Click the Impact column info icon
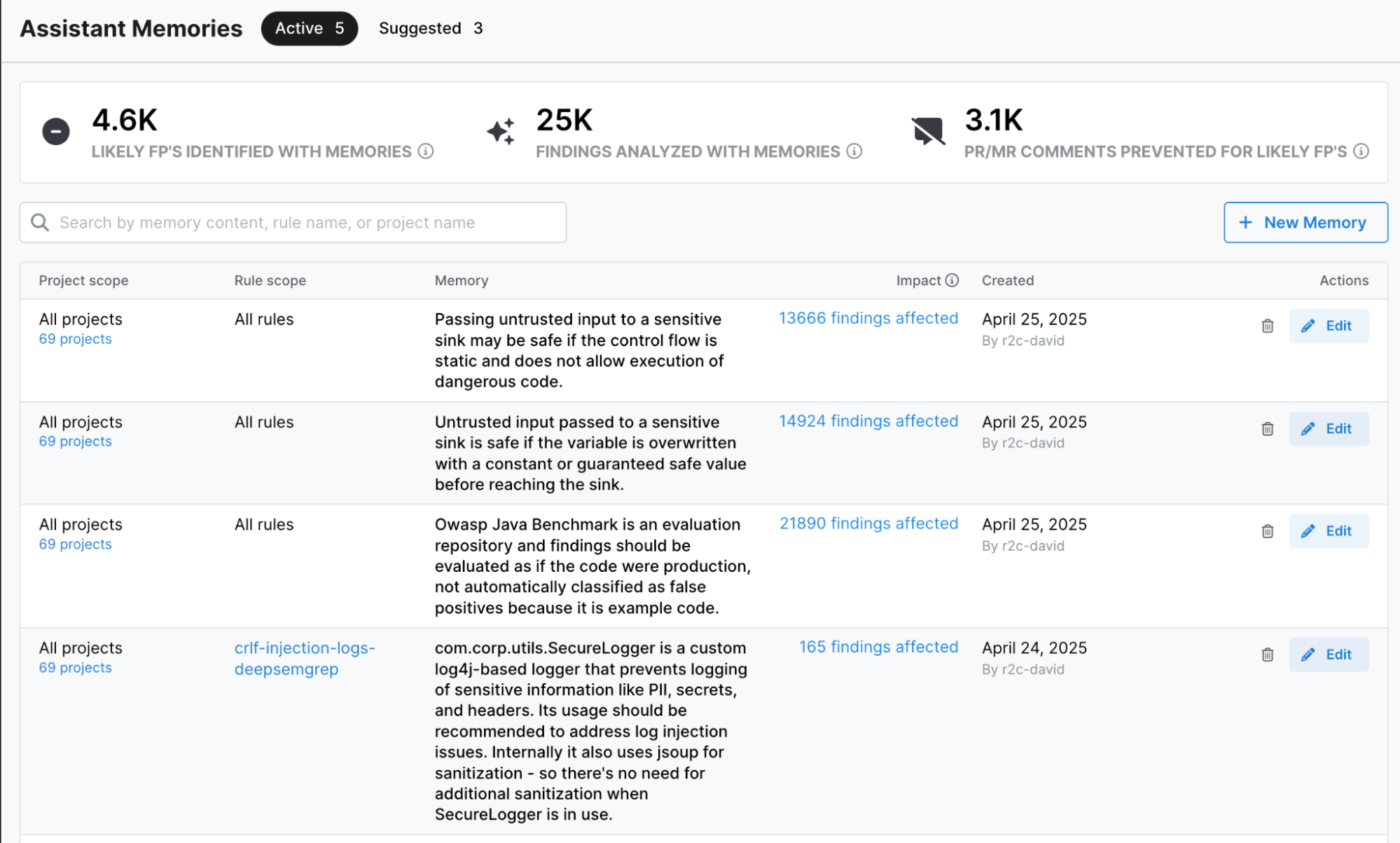This screenshot has width=1400, height=843. tap(952, 280)
